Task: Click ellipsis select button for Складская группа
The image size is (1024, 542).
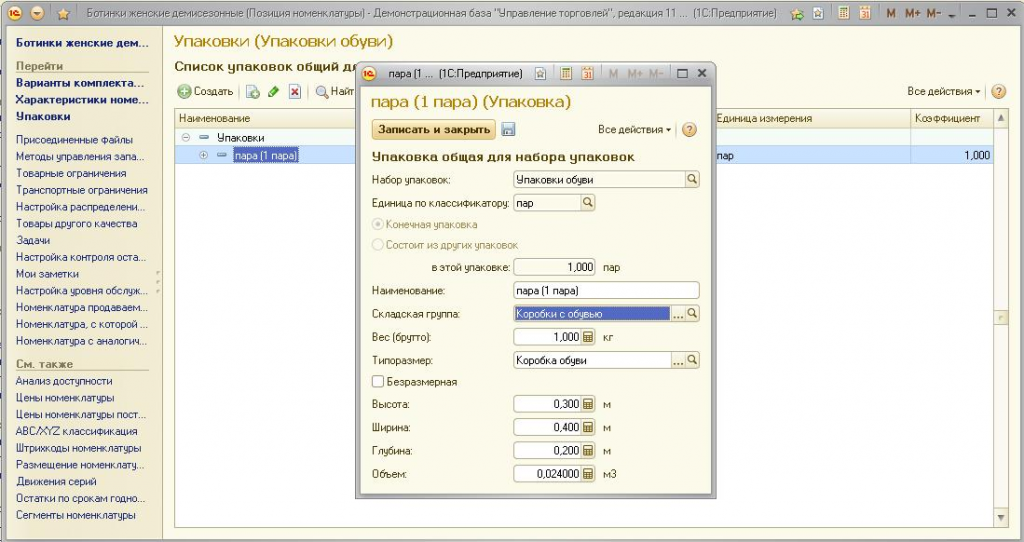Action: tap(678, 314)
